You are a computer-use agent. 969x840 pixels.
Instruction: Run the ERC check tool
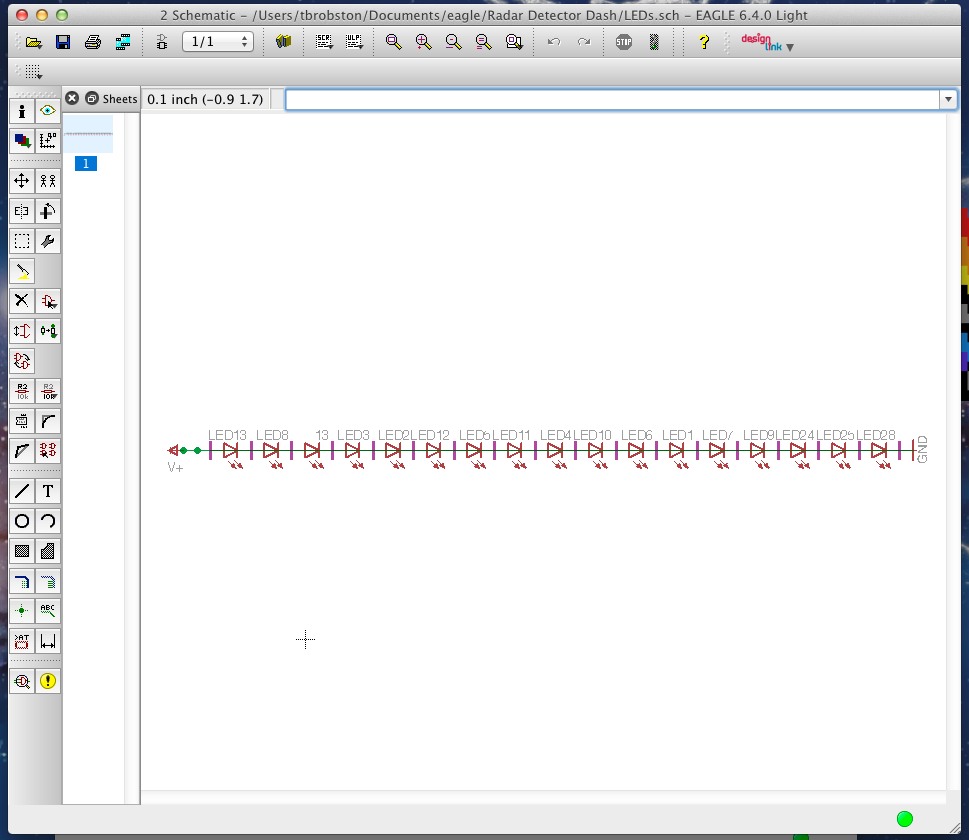pos(22,681)
